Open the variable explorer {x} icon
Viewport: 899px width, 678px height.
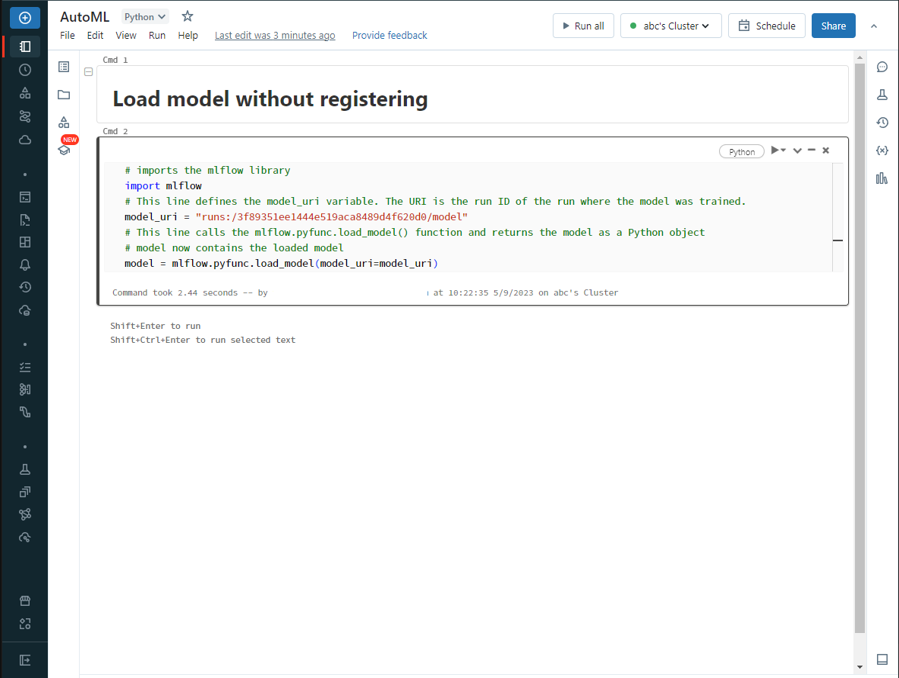click(x=882, y=150)
